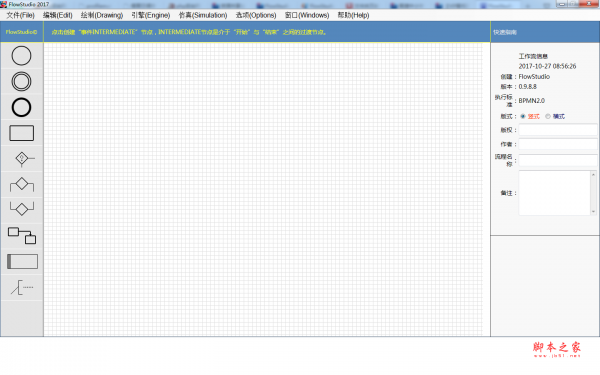Select the end event thick circle tool
600x375 pixels.
tap(21, 107)
